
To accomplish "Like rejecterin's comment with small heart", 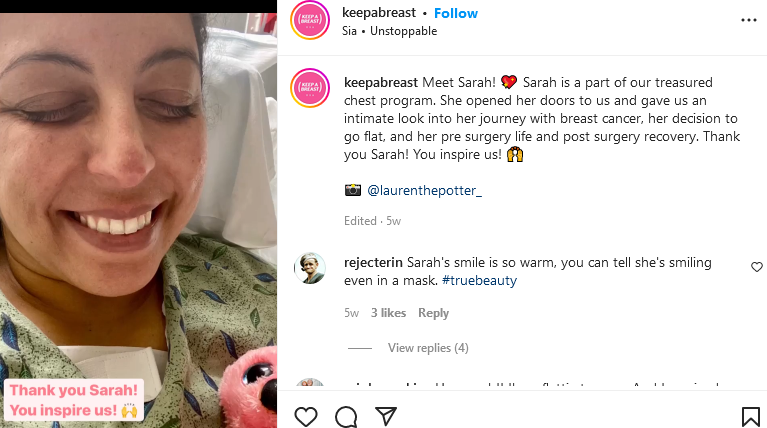I will coord(756,267).
